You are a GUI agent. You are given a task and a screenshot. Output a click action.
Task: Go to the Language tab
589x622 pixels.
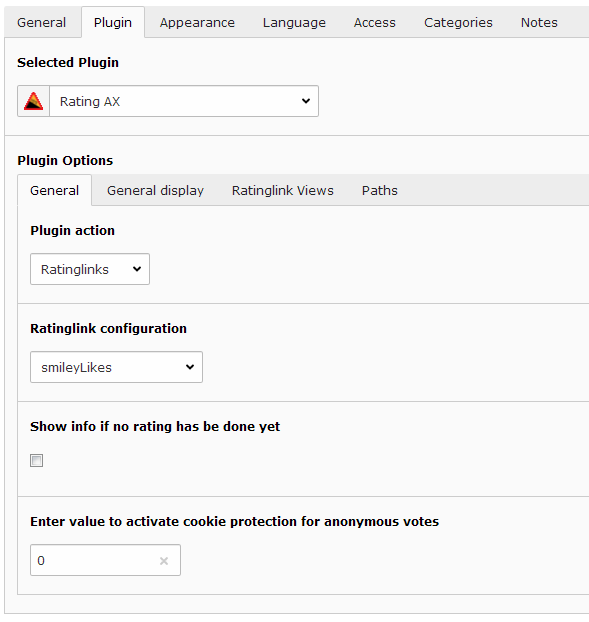pyautogui.click(x=294, y=23)
